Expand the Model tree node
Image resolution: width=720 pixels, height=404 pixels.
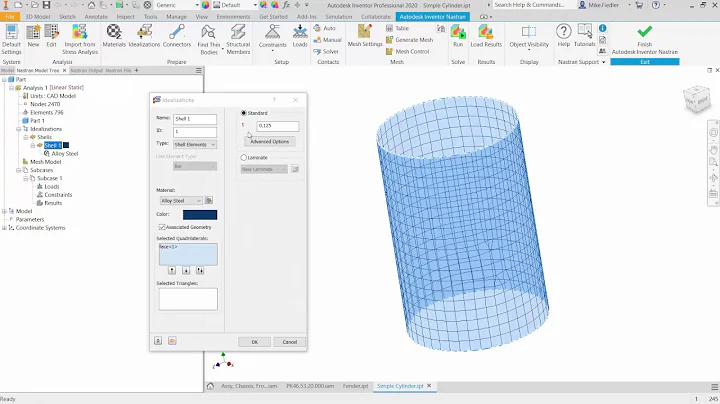(x=4, y=211)
